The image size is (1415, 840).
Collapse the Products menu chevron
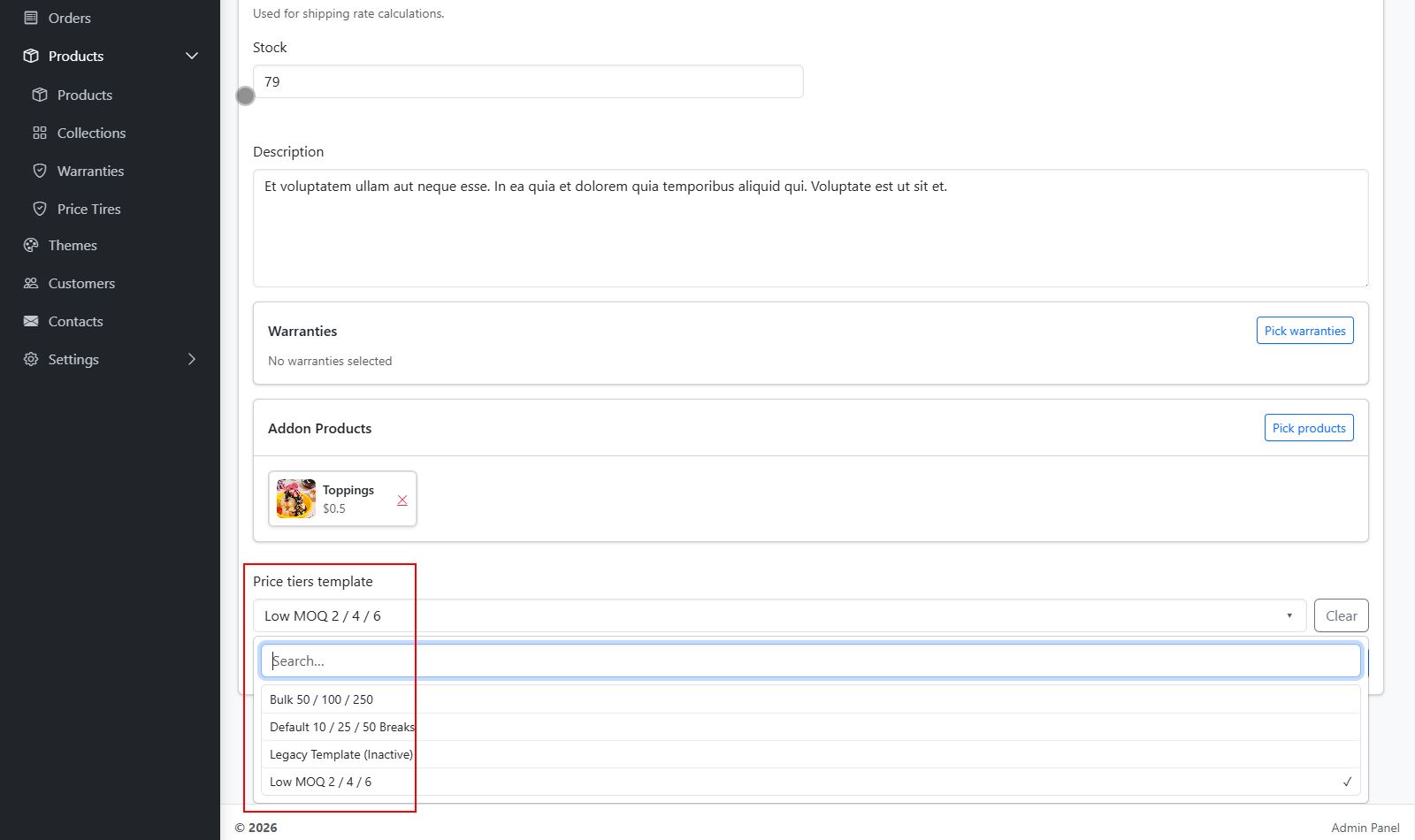[192, 56]
